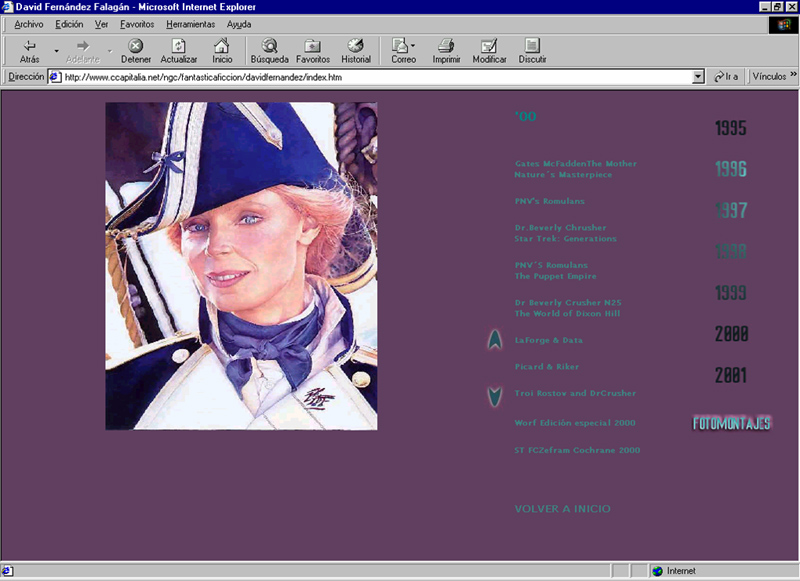Viewport: 800px width, 581px height.
Task: Expand the Correo dropdown arrow
Action: [413, 45]
